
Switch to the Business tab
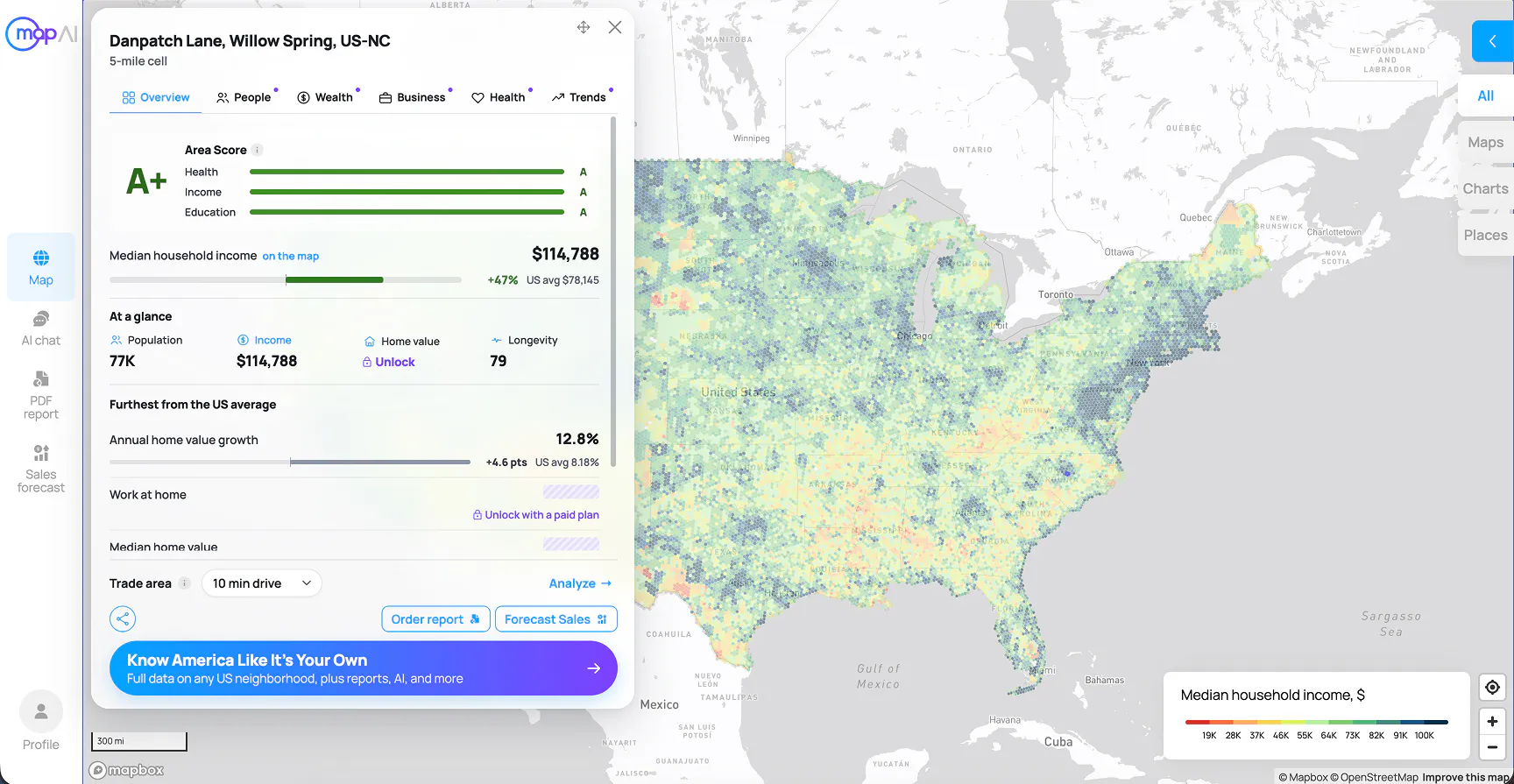[413, 97]
